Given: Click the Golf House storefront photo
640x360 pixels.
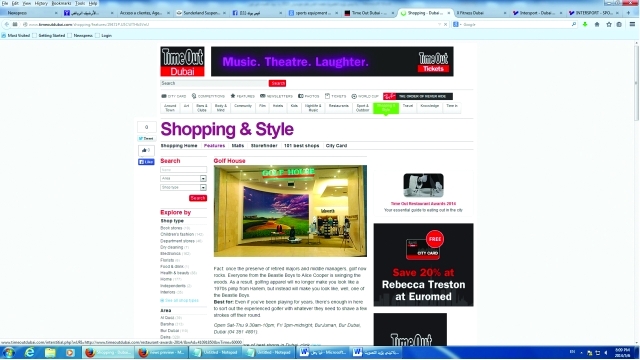Looking at the screenshot, I should pos(290,211).
